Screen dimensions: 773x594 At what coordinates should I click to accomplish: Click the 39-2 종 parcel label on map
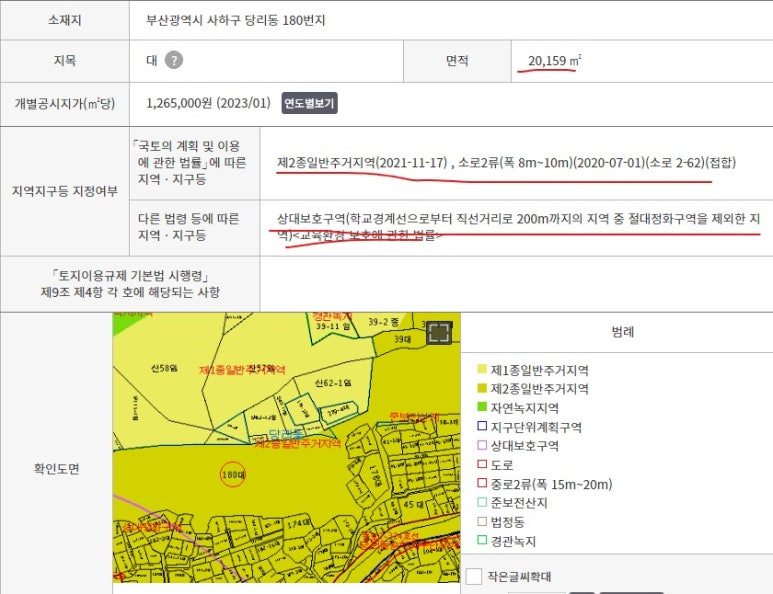tap(384, 322)
